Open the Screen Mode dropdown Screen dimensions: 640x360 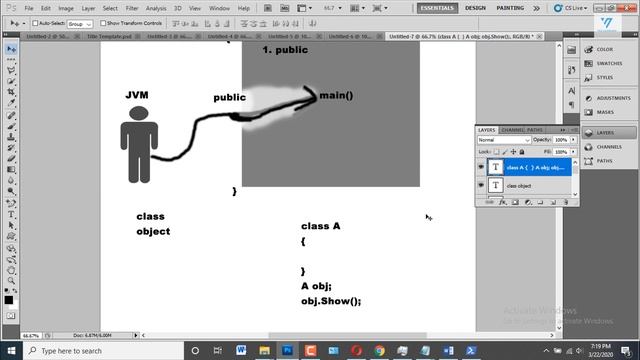click(x=379, y=8)
